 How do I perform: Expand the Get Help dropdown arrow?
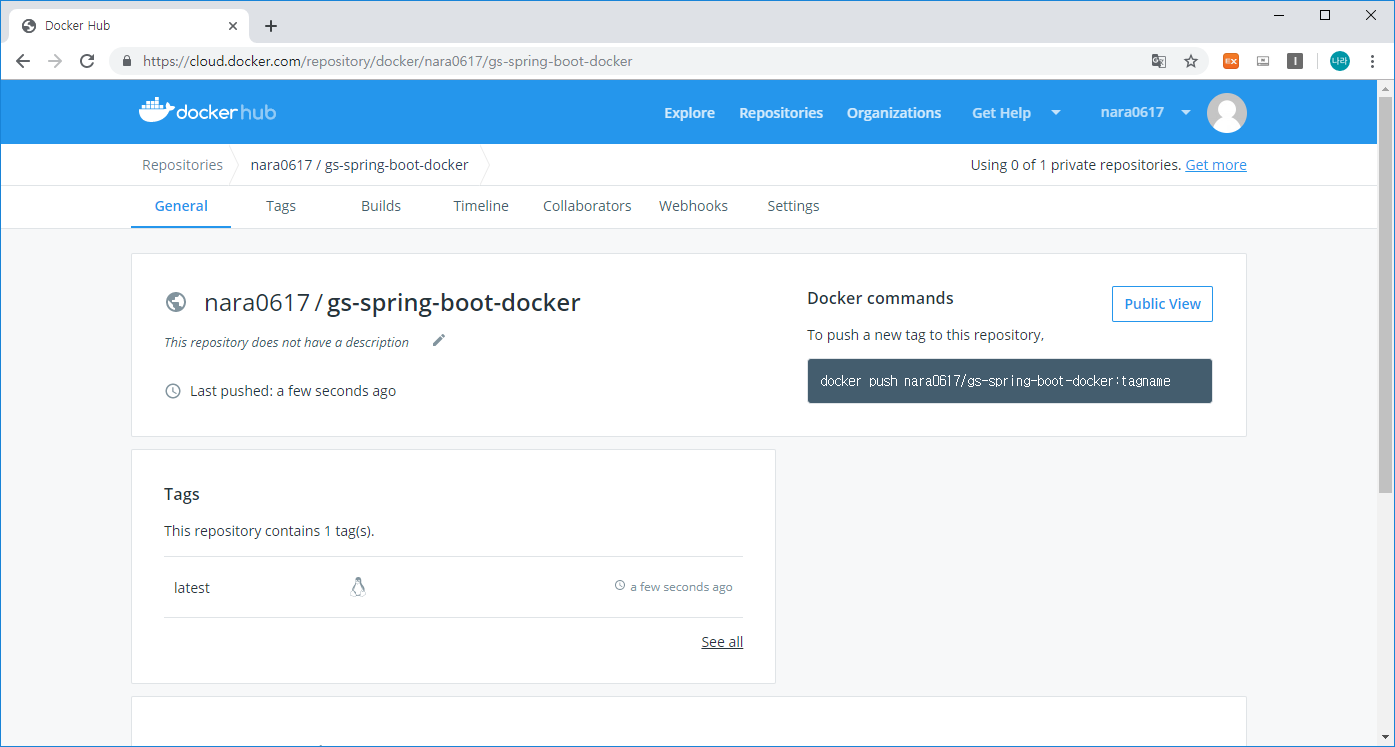point(1056,113)
